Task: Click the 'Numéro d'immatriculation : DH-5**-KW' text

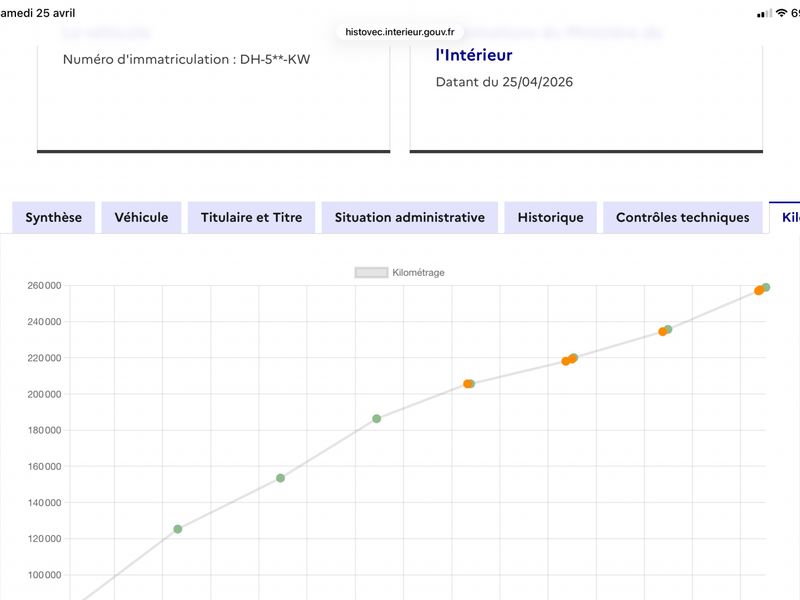Action: click(x=186, y=59)
